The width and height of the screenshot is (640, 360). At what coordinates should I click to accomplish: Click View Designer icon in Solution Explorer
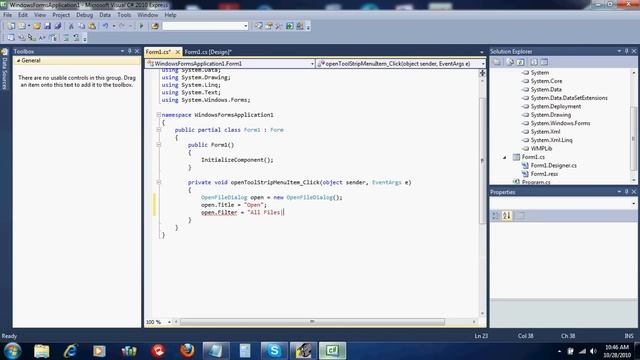pos(544,62)
